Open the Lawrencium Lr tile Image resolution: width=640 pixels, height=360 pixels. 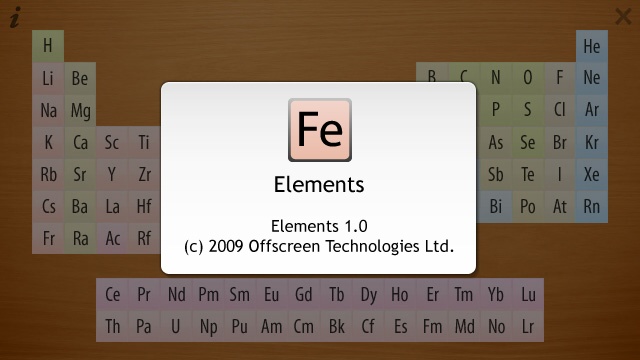point(528,326)
